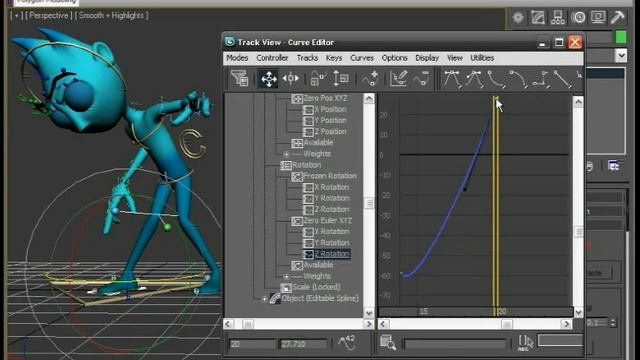Open the viewport [+] menu
The width and height of the screenshot is (640, 360).
click(x=16, y=16)
